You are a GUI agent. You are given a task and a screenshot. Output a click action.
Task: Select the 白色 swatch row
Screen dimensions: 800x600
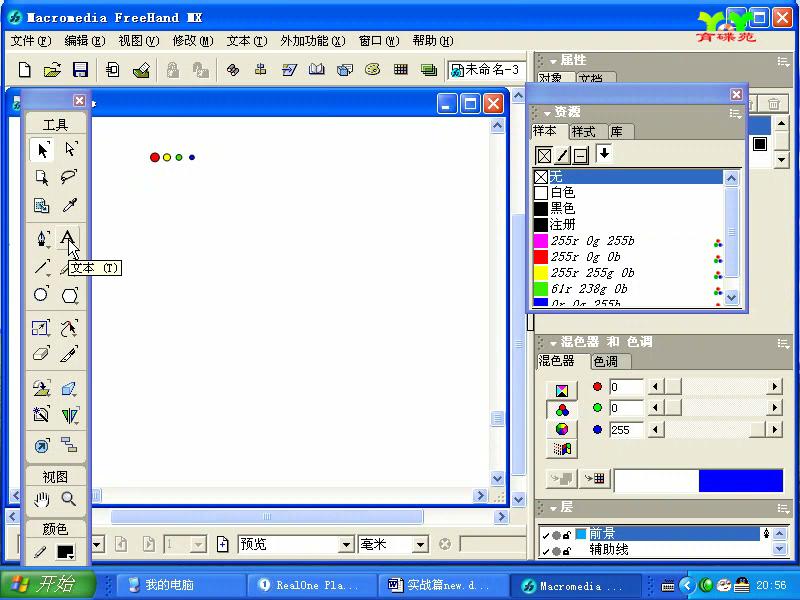tap(628, 192)
